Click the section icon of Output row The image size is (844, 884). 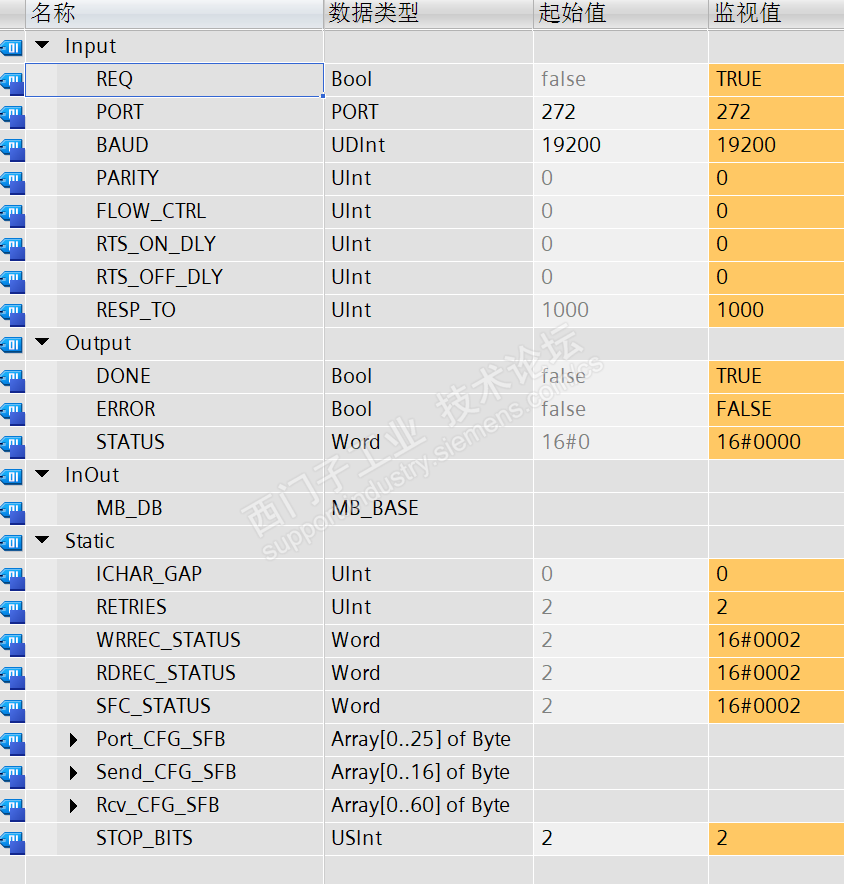(x=12, y=344)
